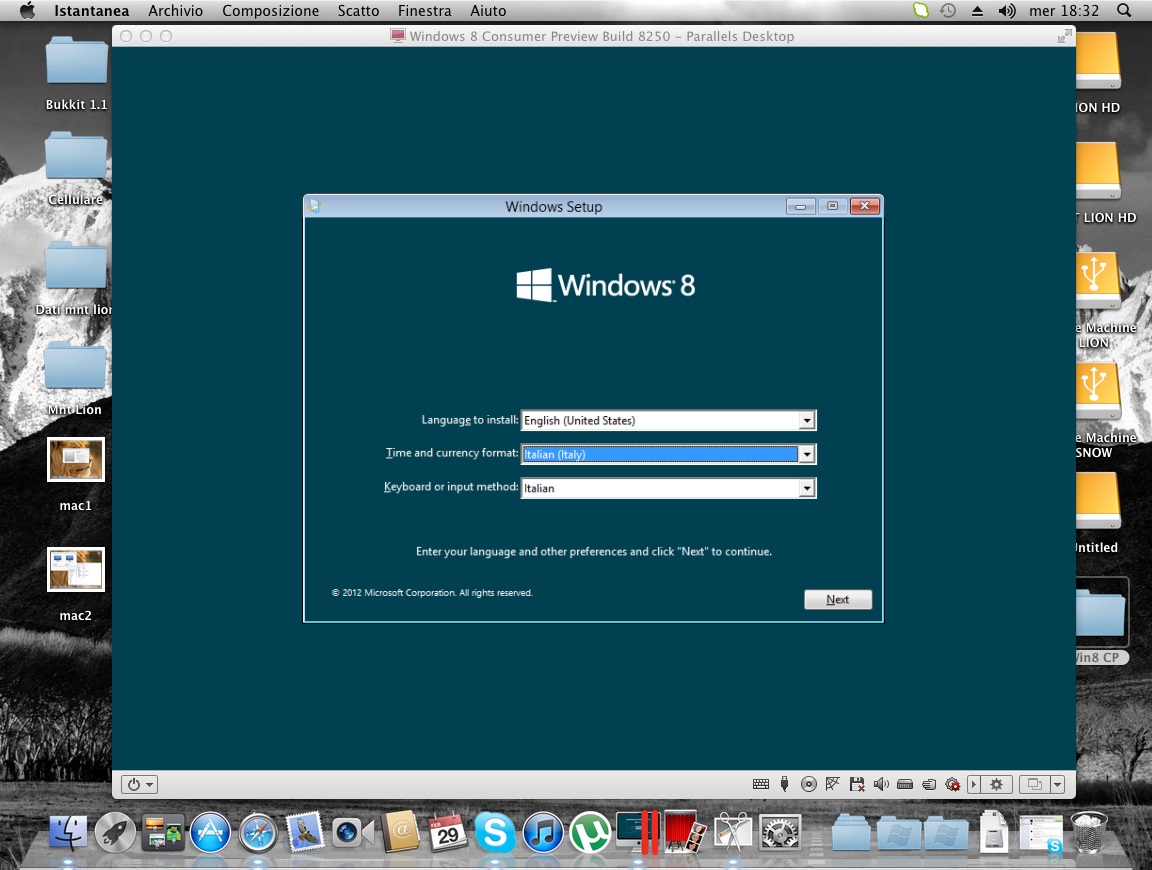Click Next in Windows Setup
The width and height of the screenshot is (1152, 870).
coord(838,600)
